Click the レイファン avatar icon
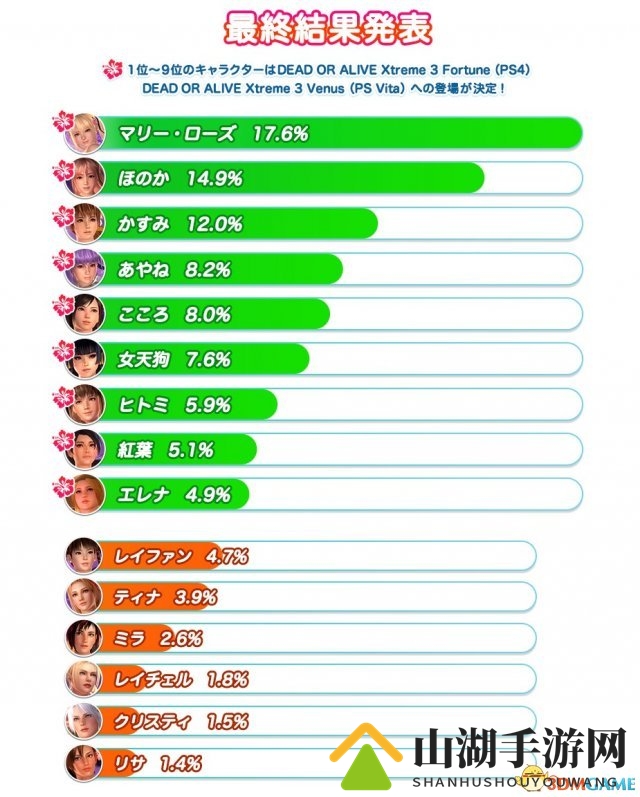The image size is (640, 797). pyautogui.click(x=84, y=556)
